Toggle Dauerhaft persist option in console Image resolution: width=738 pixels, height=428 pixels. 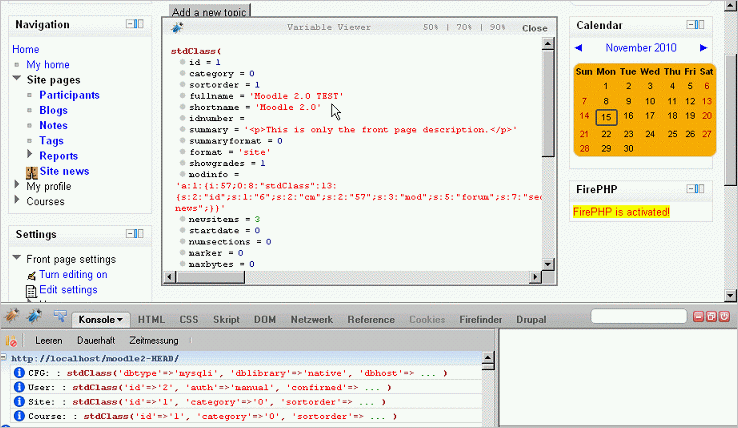pyautogui.click(x=95, y=341)
